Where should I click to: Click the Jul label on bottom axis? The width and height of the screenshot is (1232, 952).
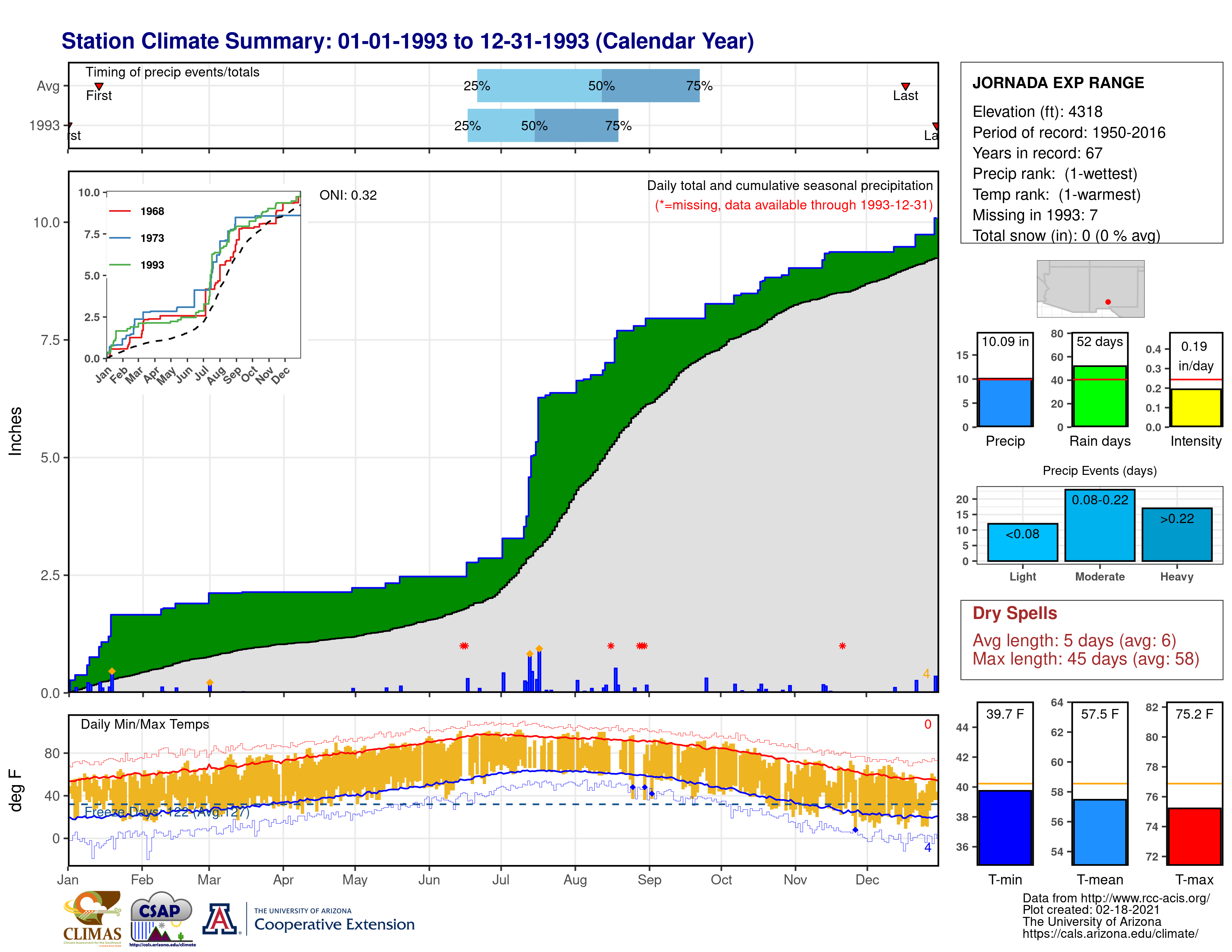500,880
